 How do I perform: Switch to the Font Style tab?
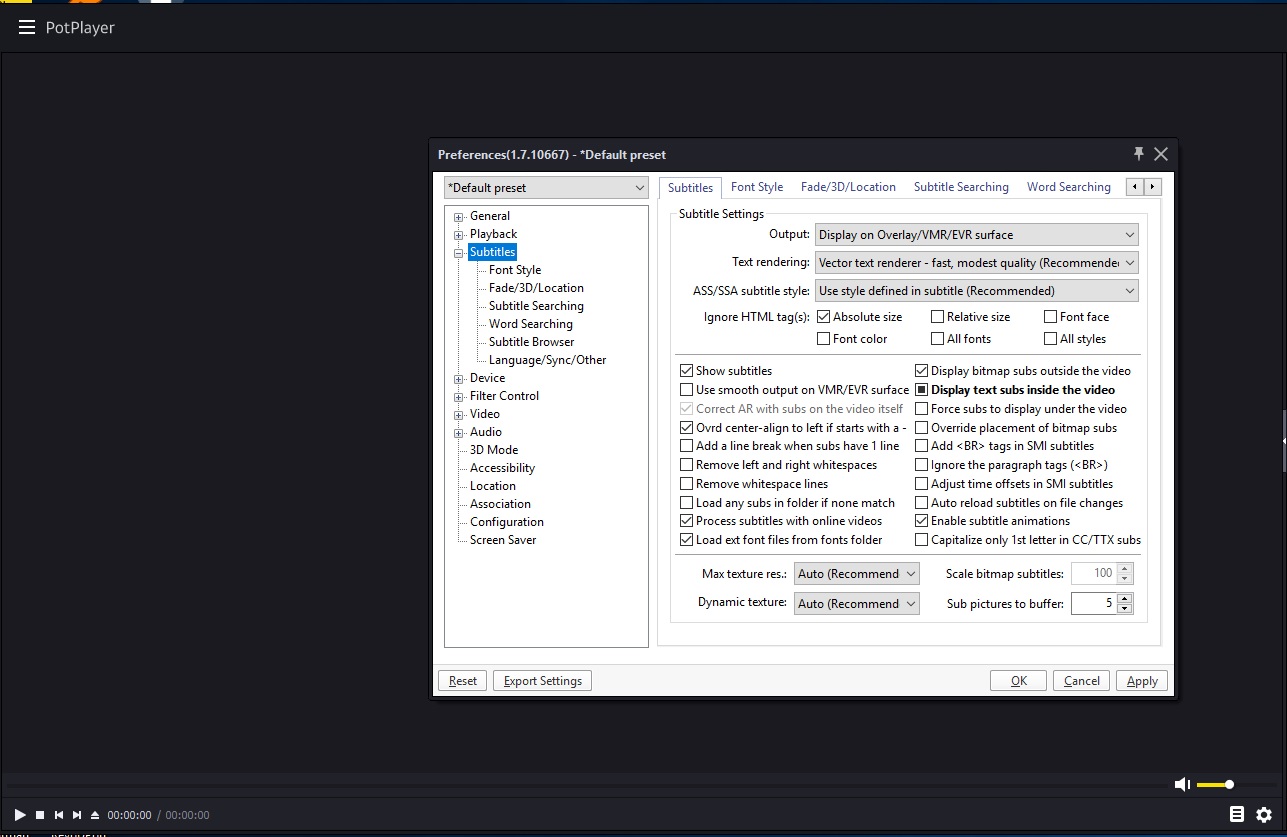tap(757, 187)
